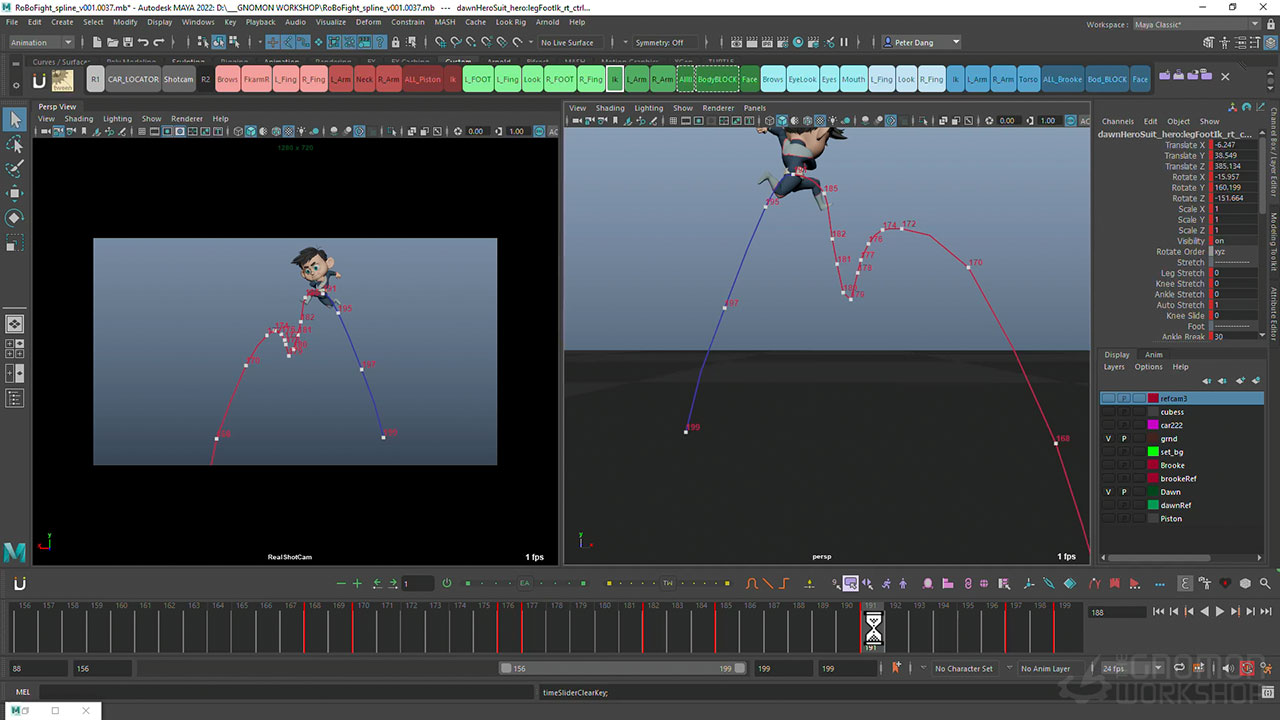1280x720 pixels.
Task: Open the Animation menu set dropdown
Action: (x=41, y=42)
